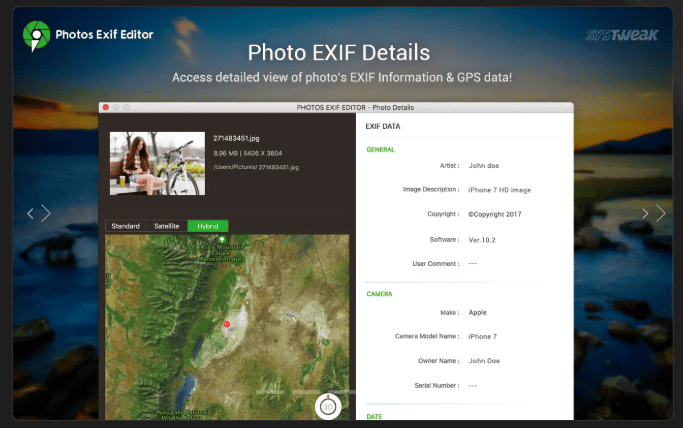The image size is (683, 428).
Task: Click the red location pin on map
Action: point(227,324)
